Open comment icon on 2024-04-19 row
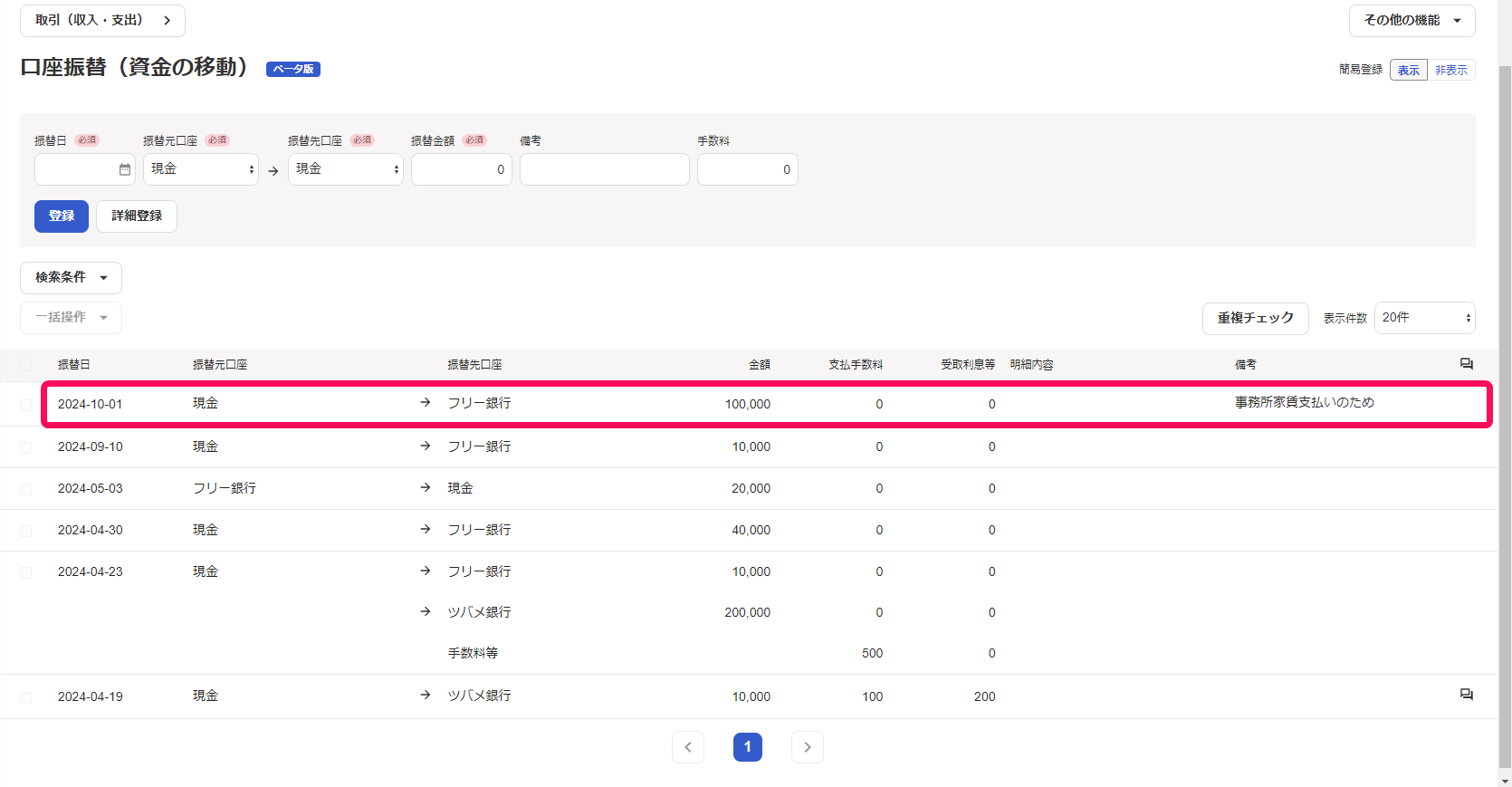The image size is (1512, 787). click(1466, 695)
